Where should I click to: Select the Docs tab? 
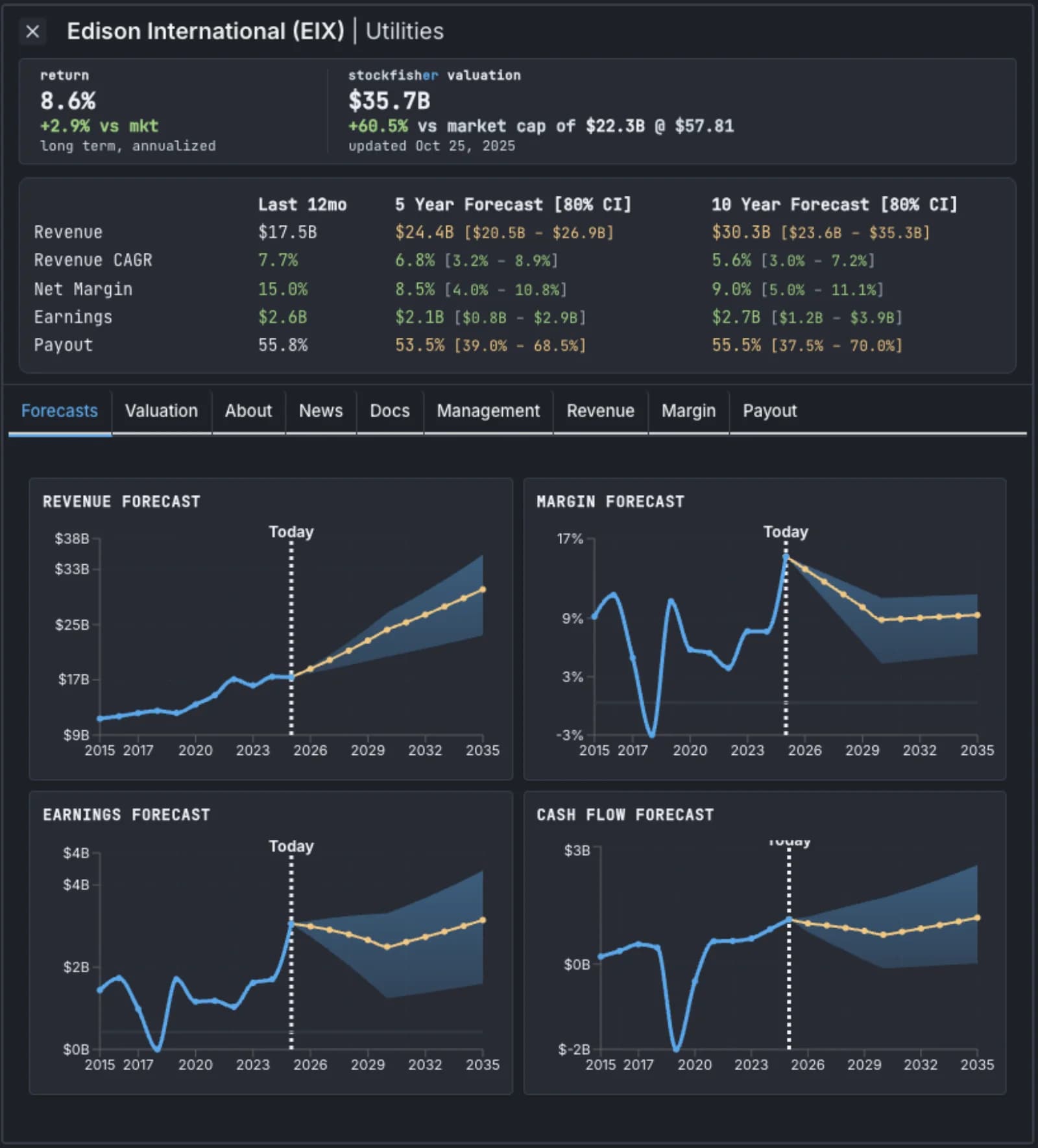(x=389, y=411)
